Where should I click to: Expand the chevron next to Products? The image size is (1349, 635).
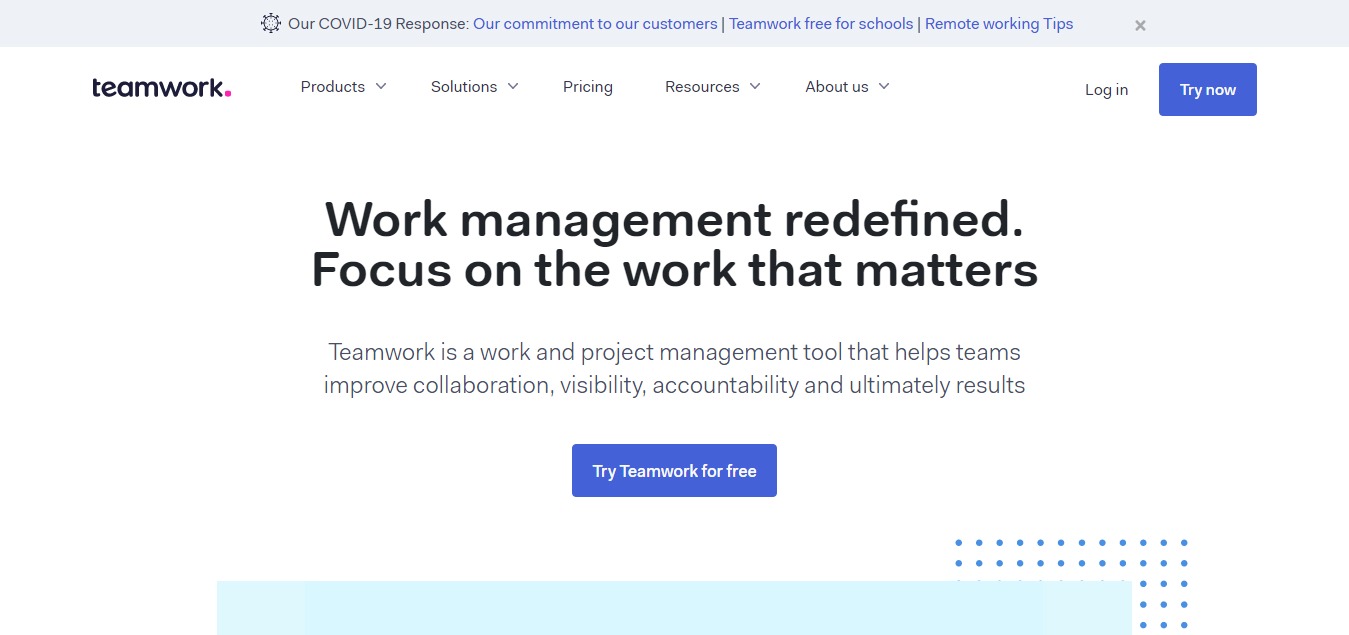tap(381, 87)
